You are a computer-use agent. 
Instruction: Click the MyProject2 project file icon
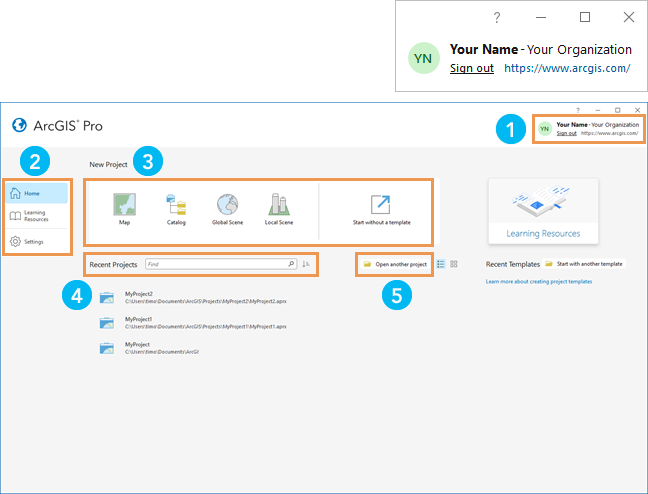pos(107,298)
